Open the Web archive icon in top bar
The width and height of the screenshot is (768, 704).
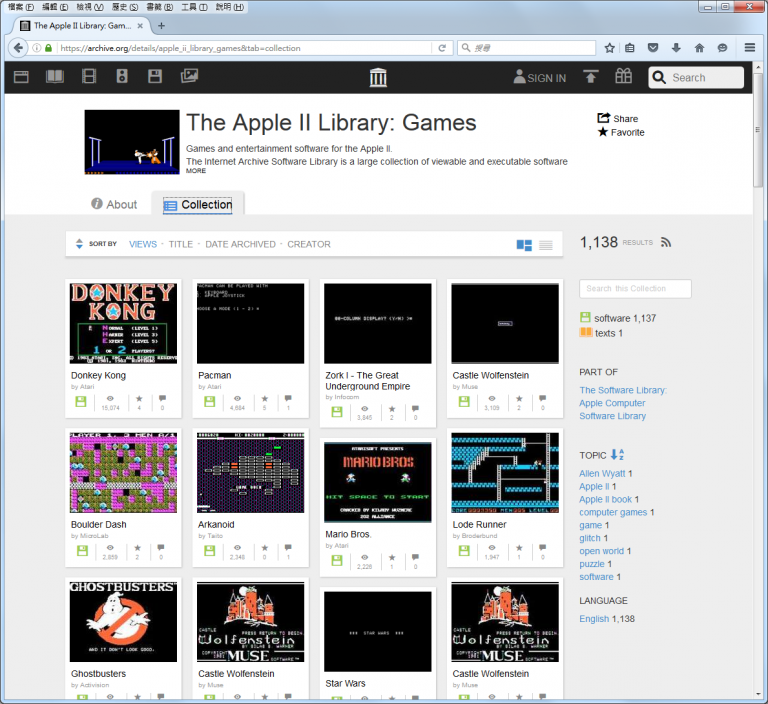click(21, 77)
